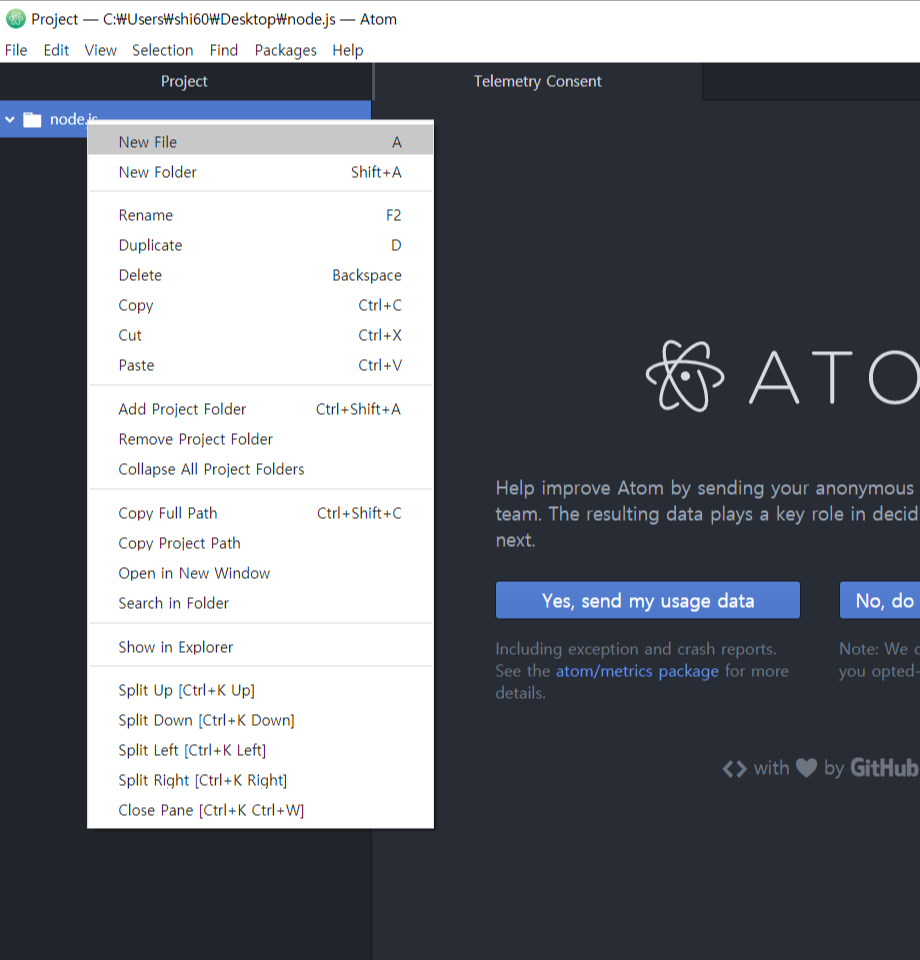Collapse the node.js project folder chevron
The width and height of the screenshot is (920, 960).
(x=10, y=119)
